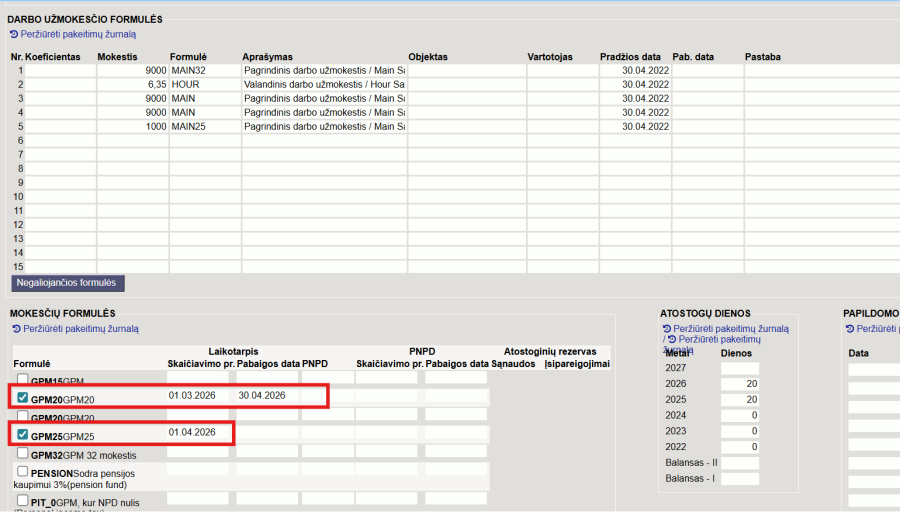Uncheck the GPM20 tax formula checkbox
The height and width of the screenshot is (512, 900).
click(x=23, y=398)
